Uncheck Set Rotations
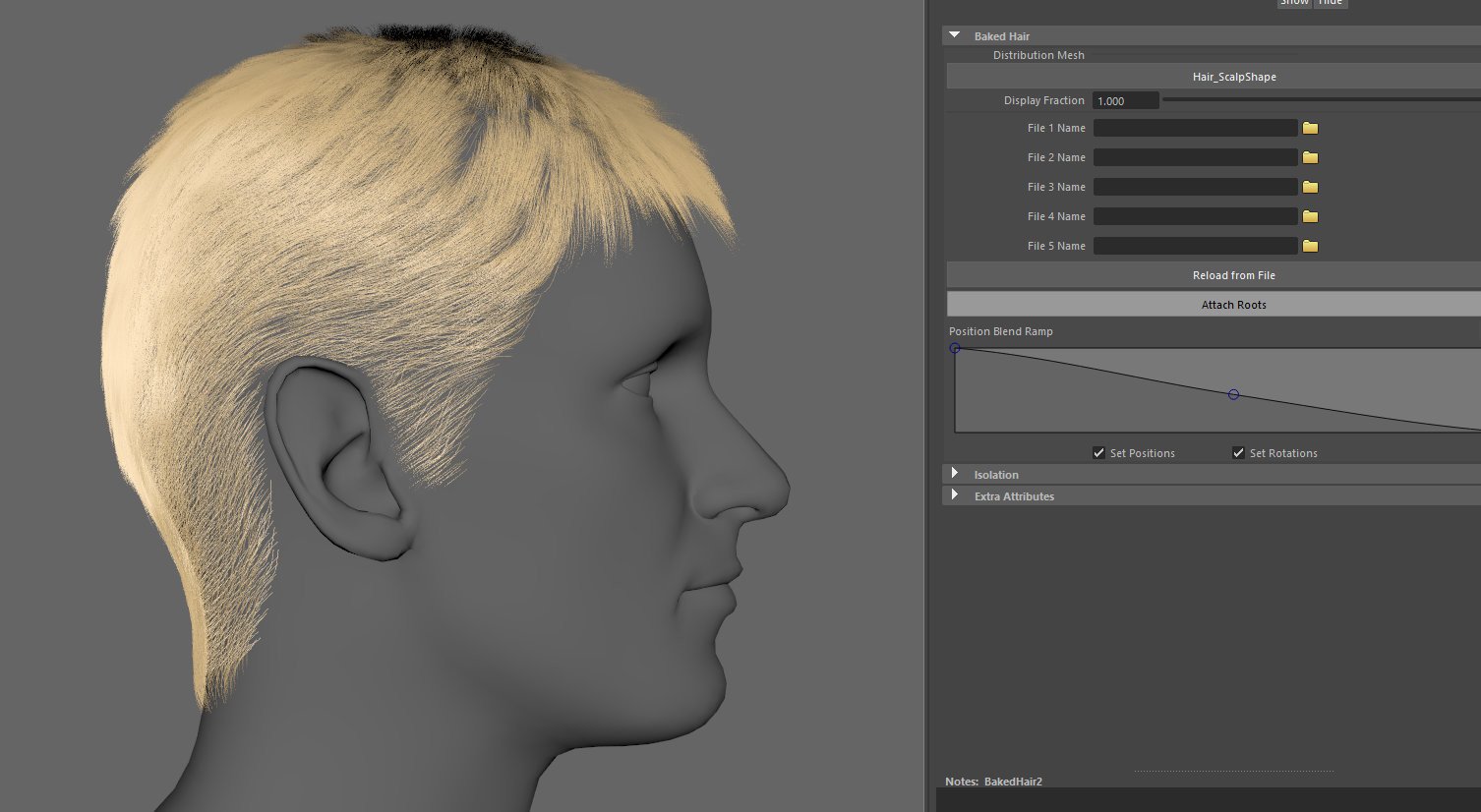The image size is (1481, 812). click(1238, 452)
